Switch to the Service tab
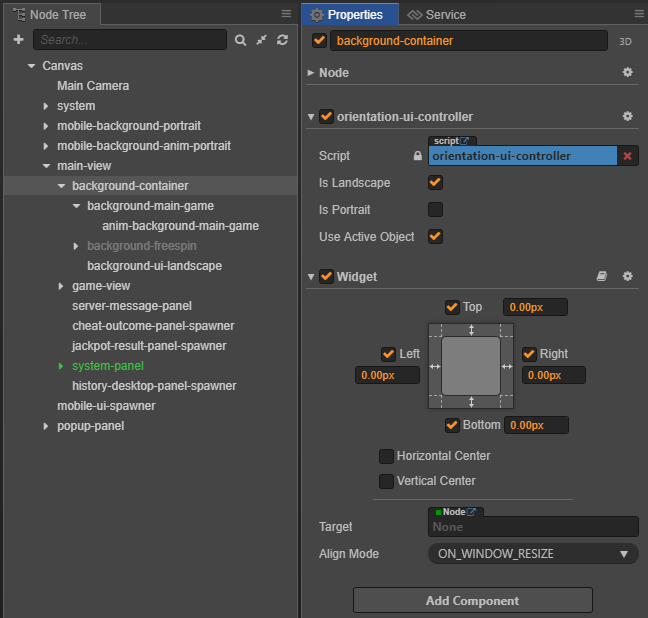The image size is (648, 618). [x=436, y=15]
